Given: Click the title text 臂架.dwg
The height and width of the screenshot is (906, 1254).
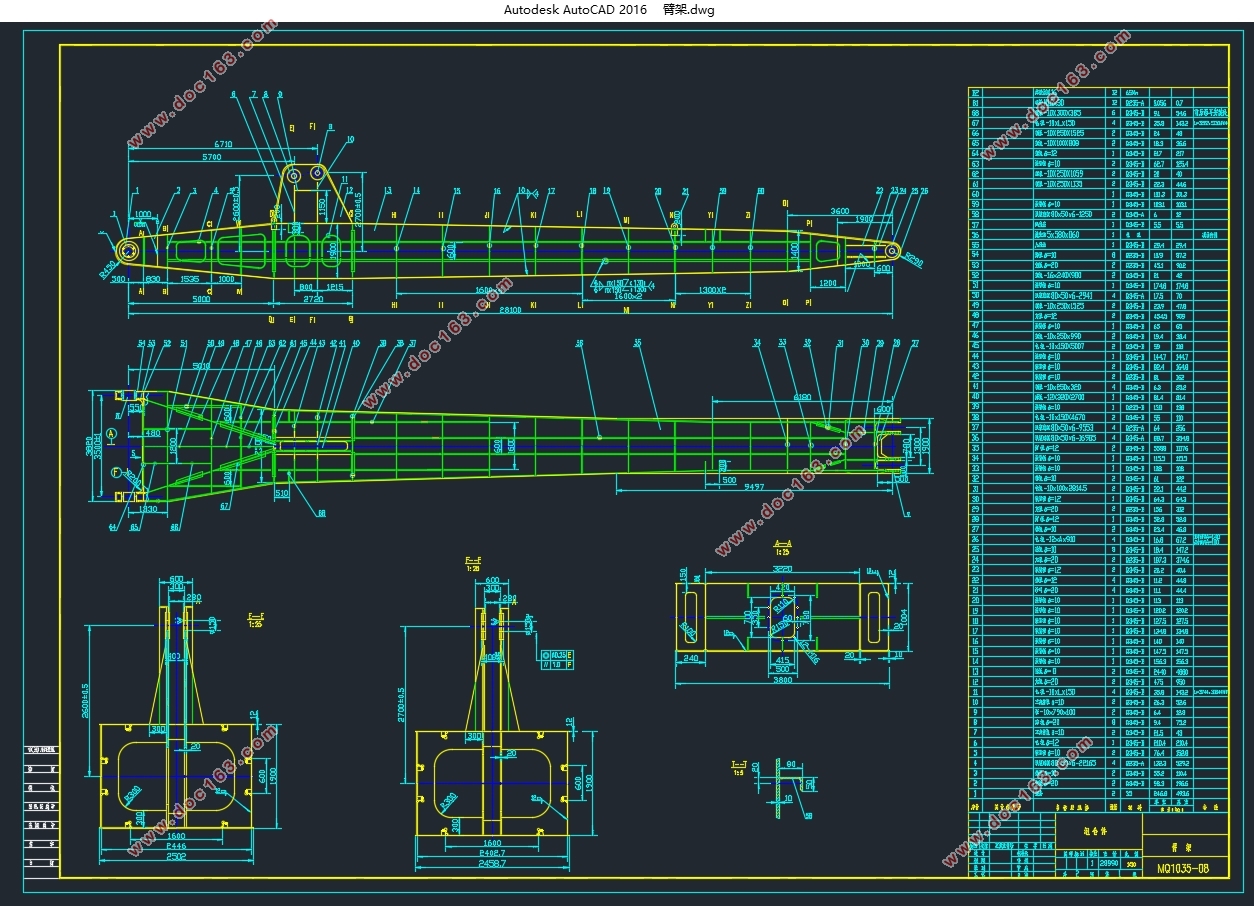Looking at the screenshot, I should [689, 10].
